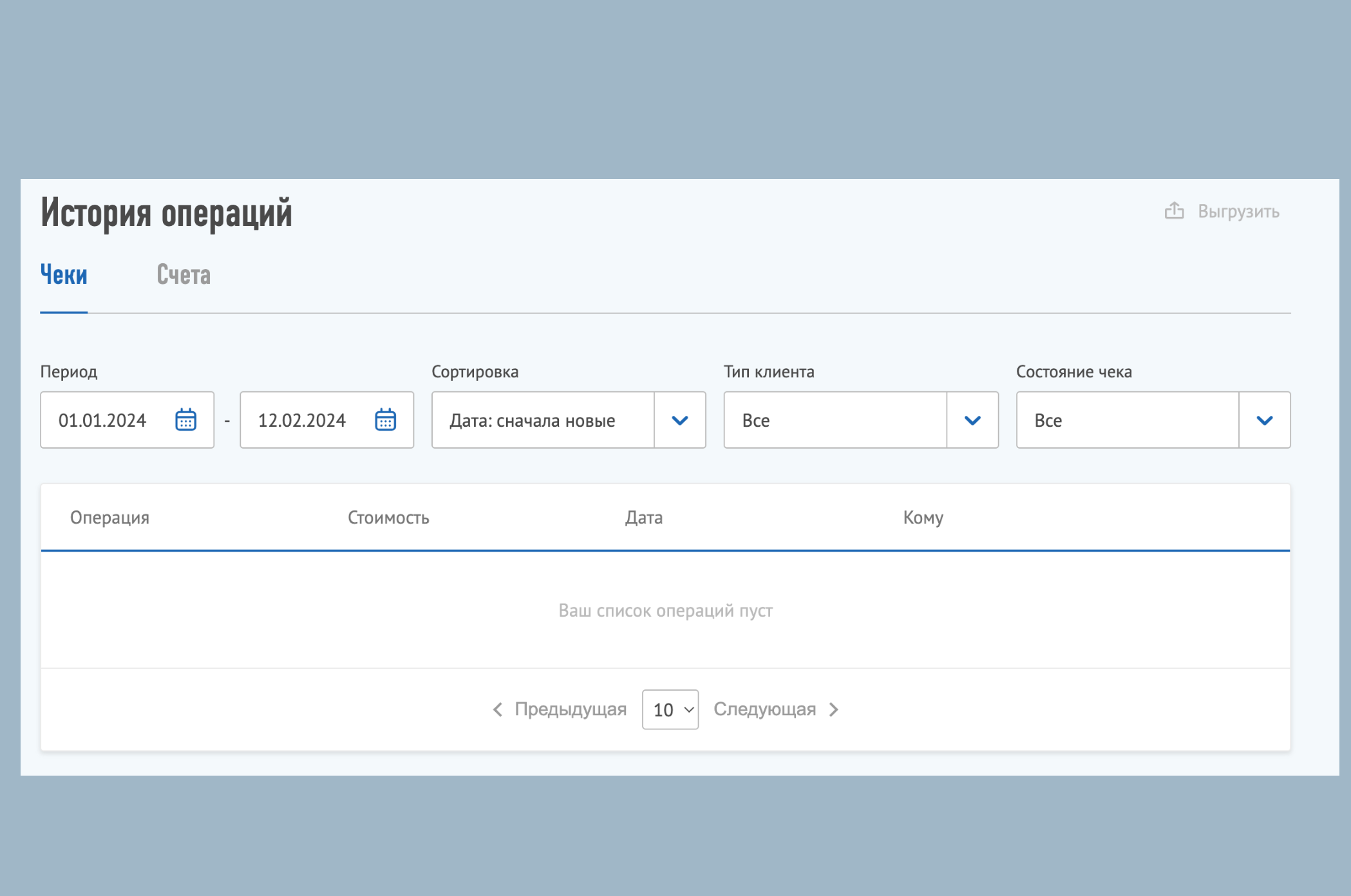Viewport: 1351px width, 896px height.
Task: Expand Состояние чека dropdown arrow
Action: 1264,420
